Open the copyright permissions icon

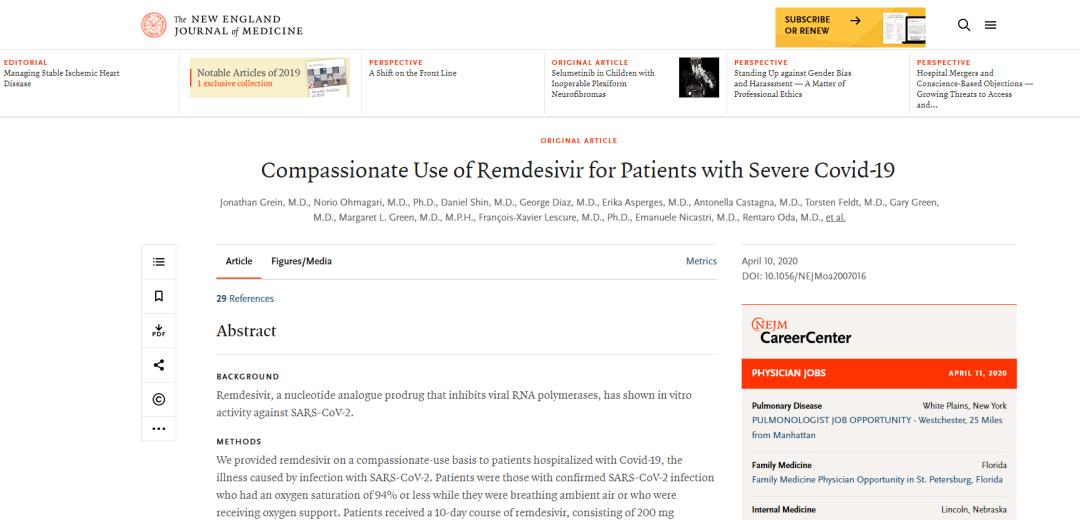click(x=158, y=399)
